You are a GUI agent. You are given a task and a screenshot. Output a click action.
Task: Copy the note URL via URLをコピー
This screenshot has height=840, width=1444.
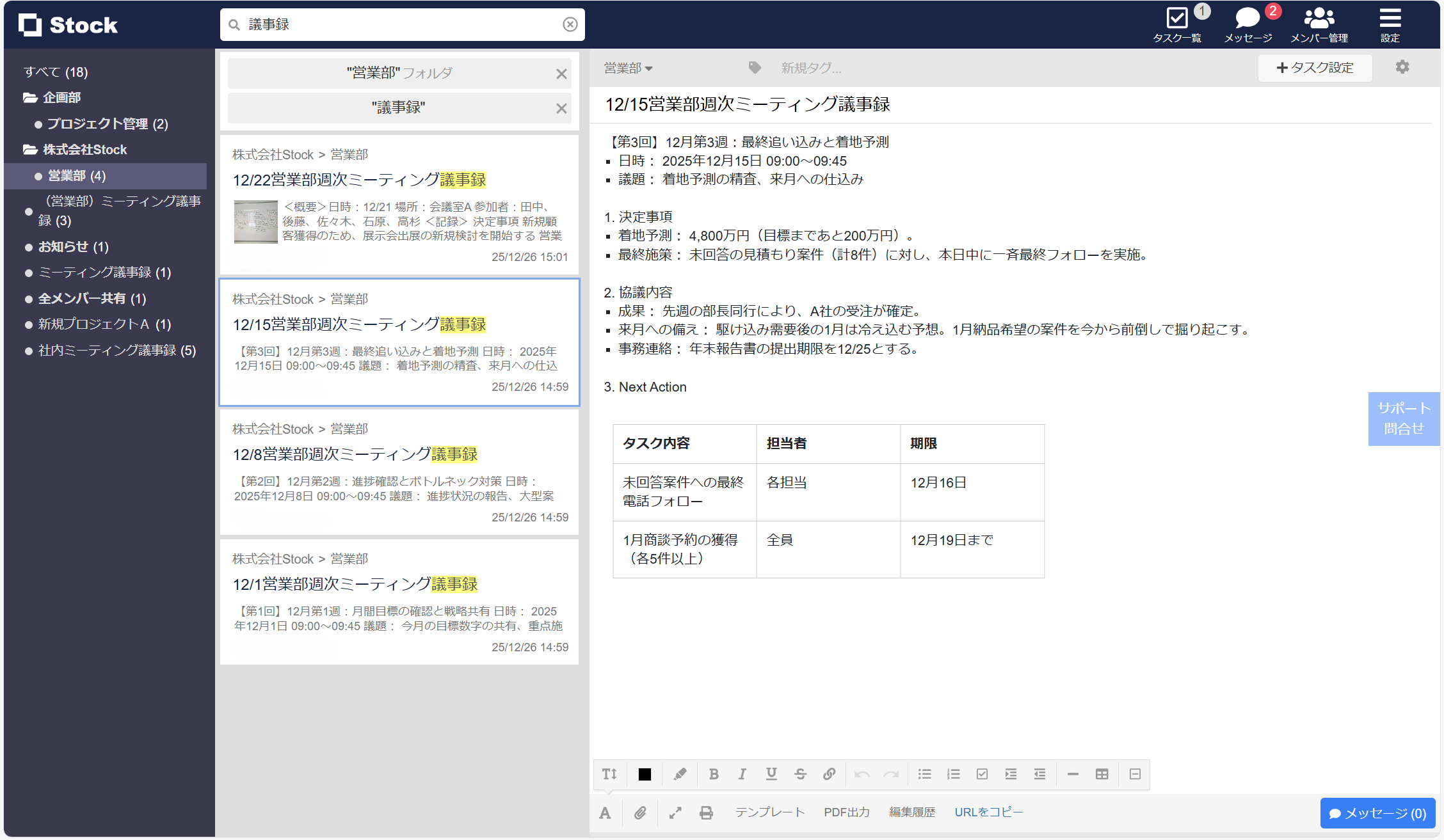tap(988, 812)
